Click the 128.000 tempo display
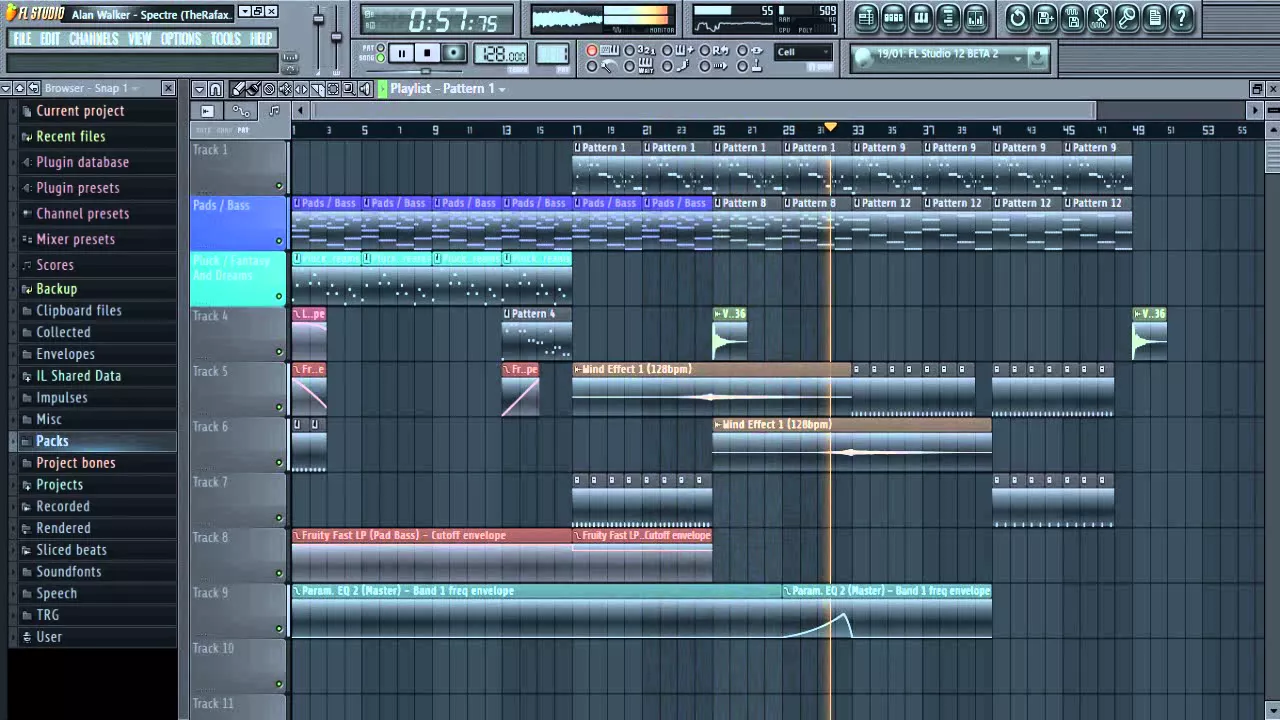1280x720 pixels. pos(500,54)
